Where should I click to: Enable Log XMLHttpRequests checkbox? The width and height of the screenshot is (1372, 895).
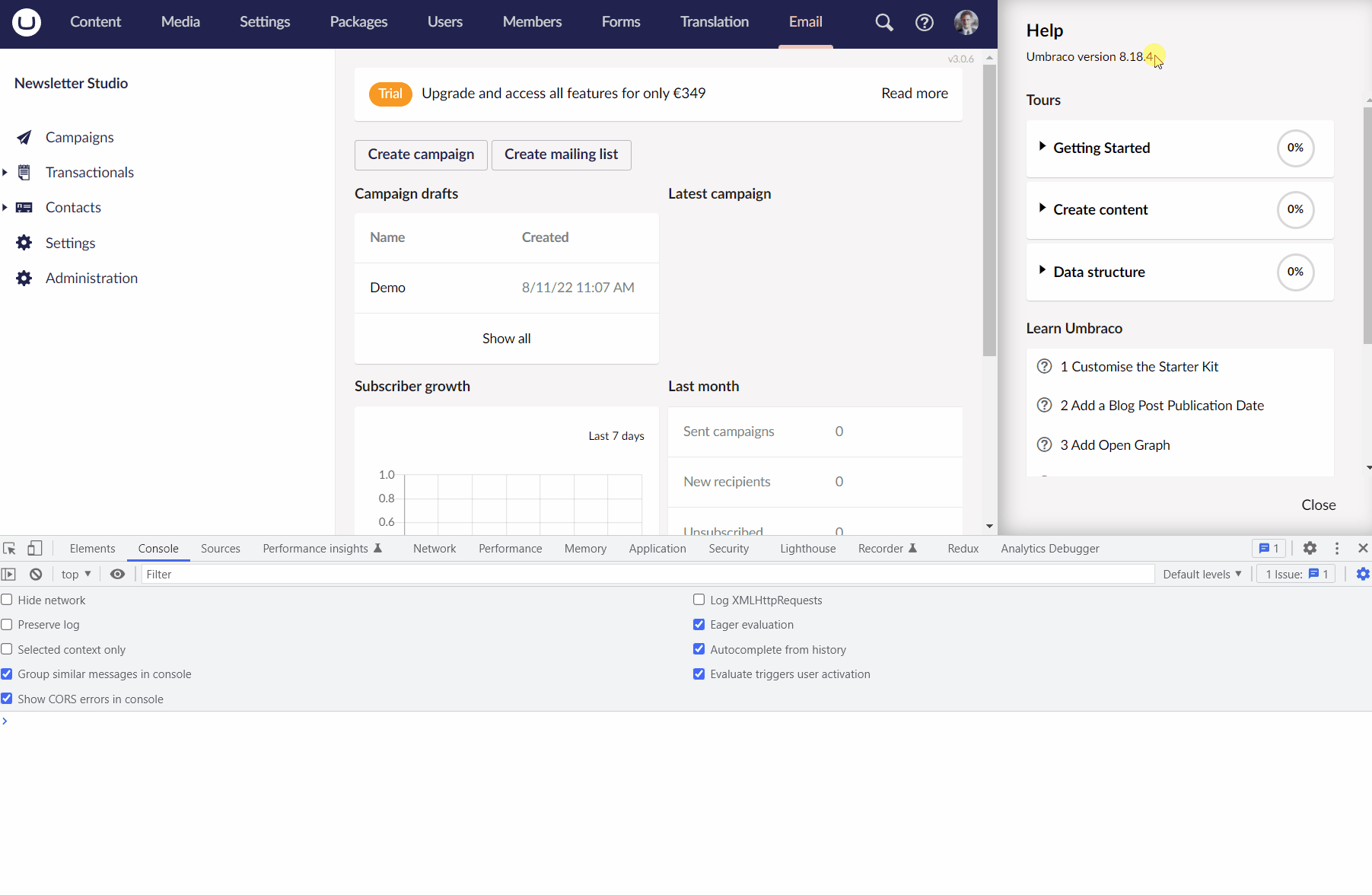(x=699, y=600)
